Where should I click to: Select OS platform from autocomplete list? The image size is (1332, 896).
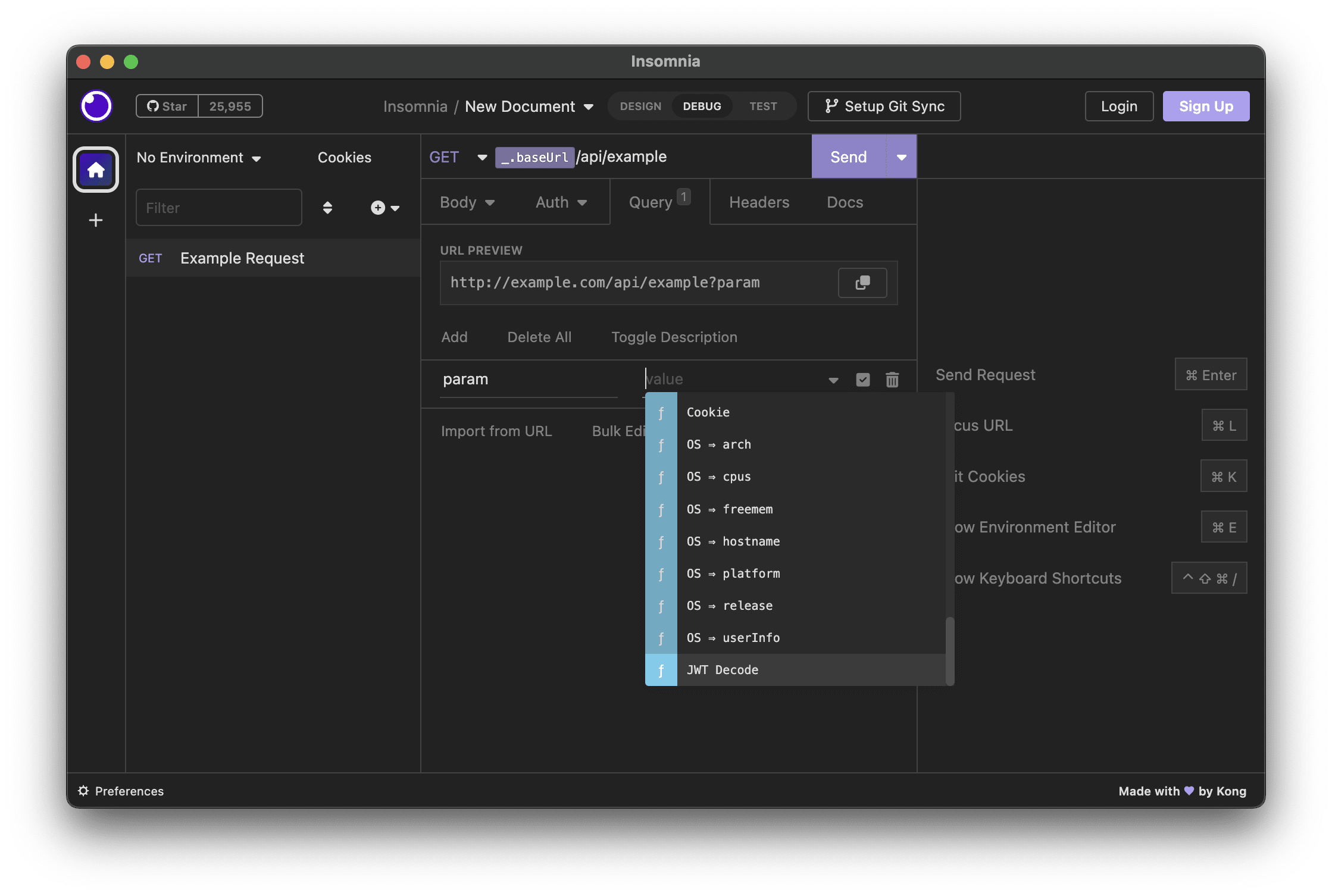coord(795,574)
